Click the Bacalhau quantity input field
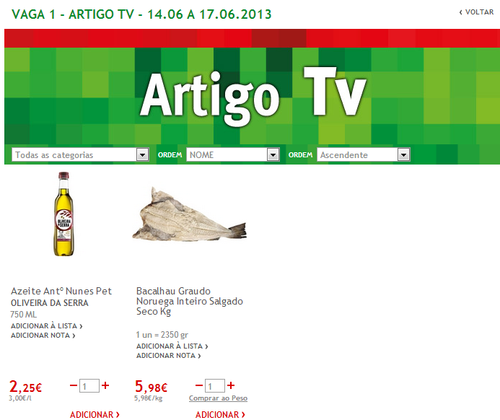Image resolution: width=500 pixels, height=420 pixels. coord(215,386)
